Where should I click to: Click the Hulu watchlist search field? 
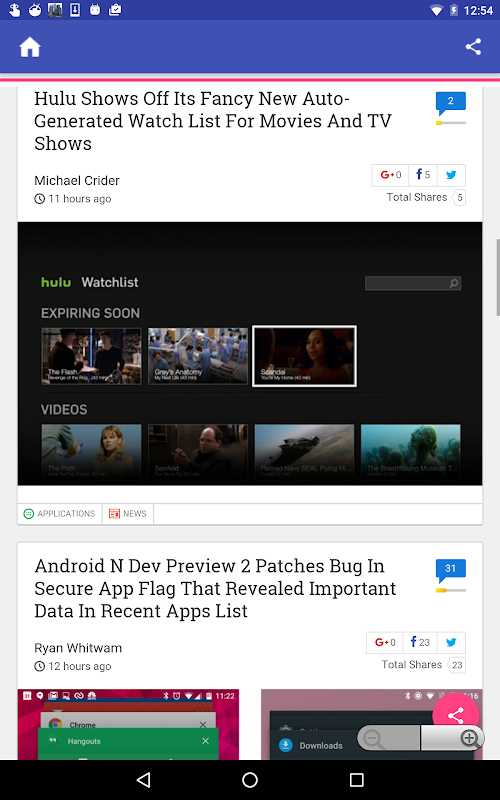[x=413, y=283]
